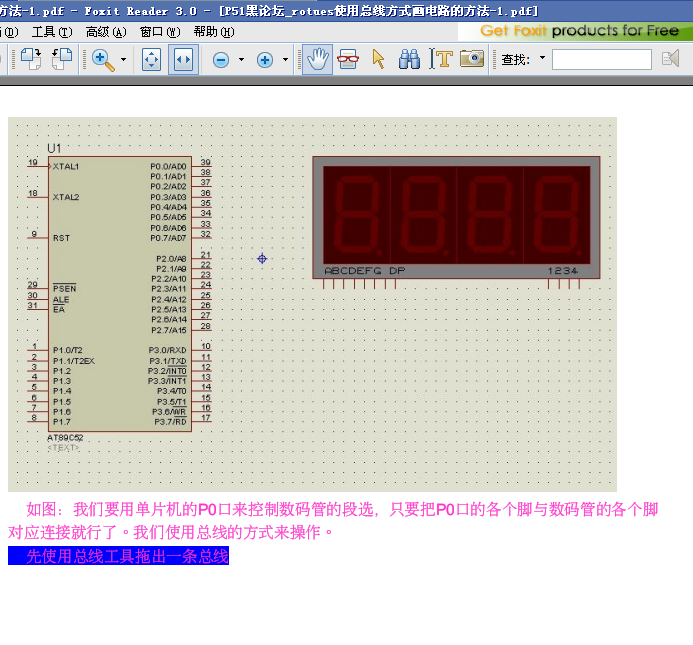Screen dimensions: 693x645
Task: Select the zoom-in magnifier tool
Action: point(103,60)
